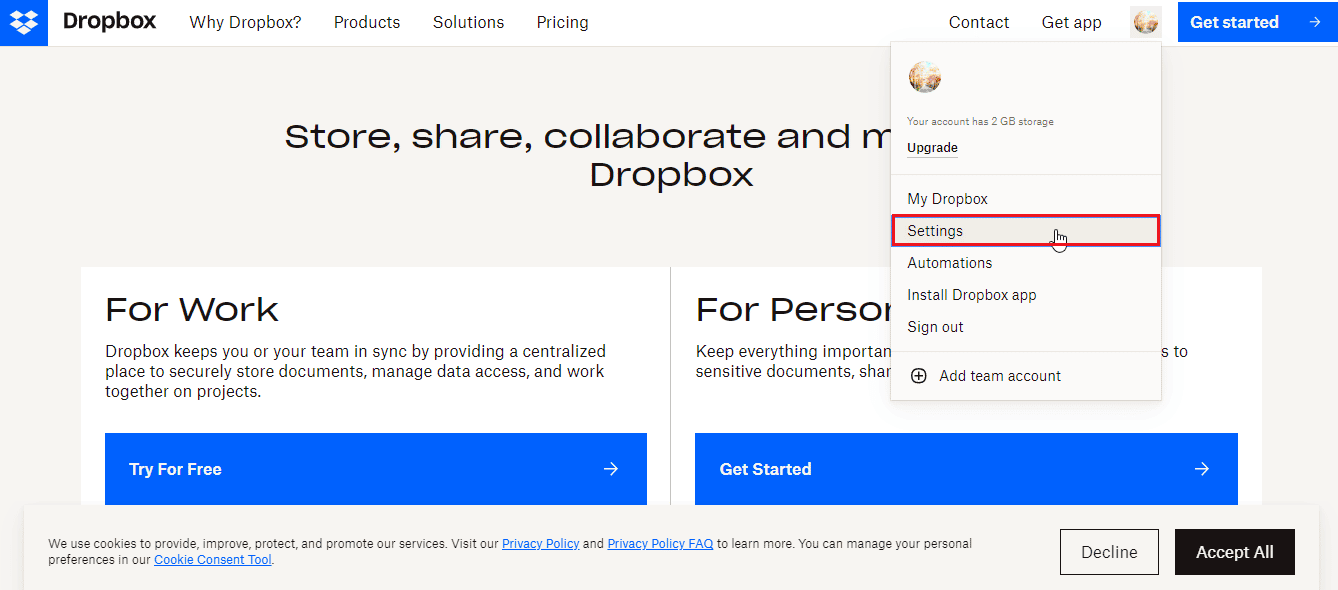
Task: Open the Solutions menu
Action: tap(468, 22)
